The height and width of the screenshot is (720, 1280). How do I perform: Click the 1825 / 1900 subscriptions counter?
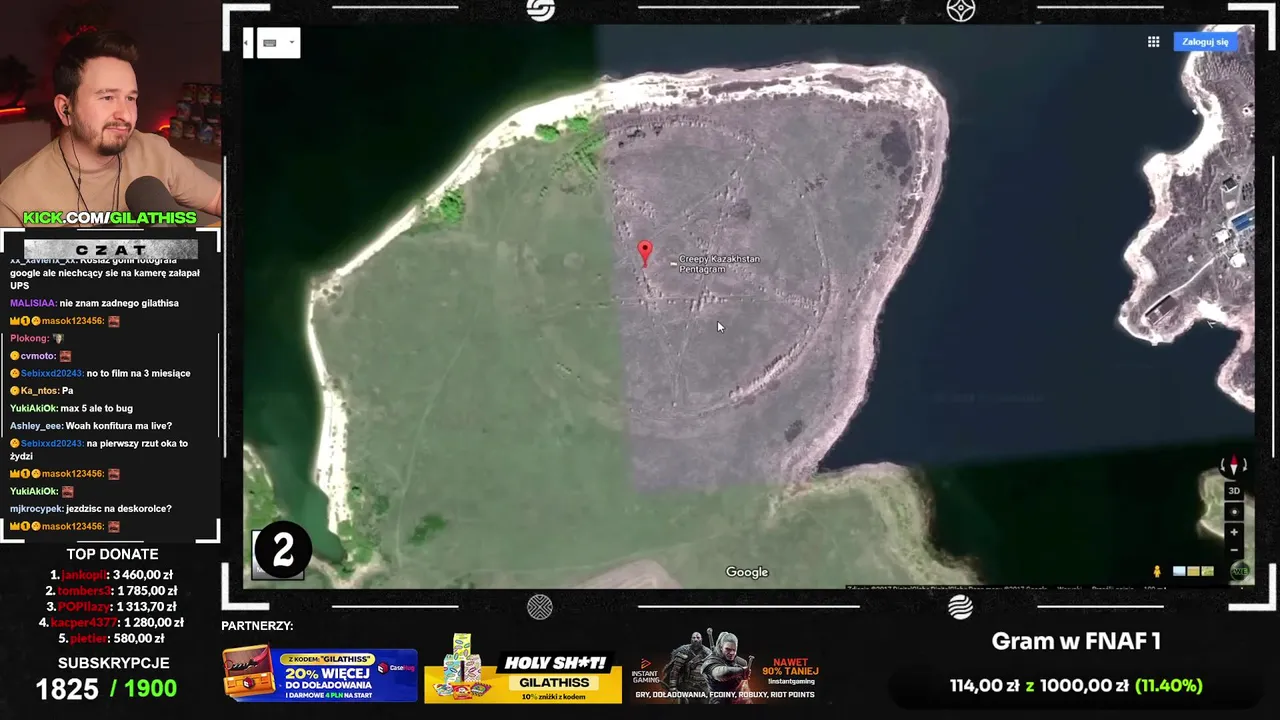coord(106,689)
